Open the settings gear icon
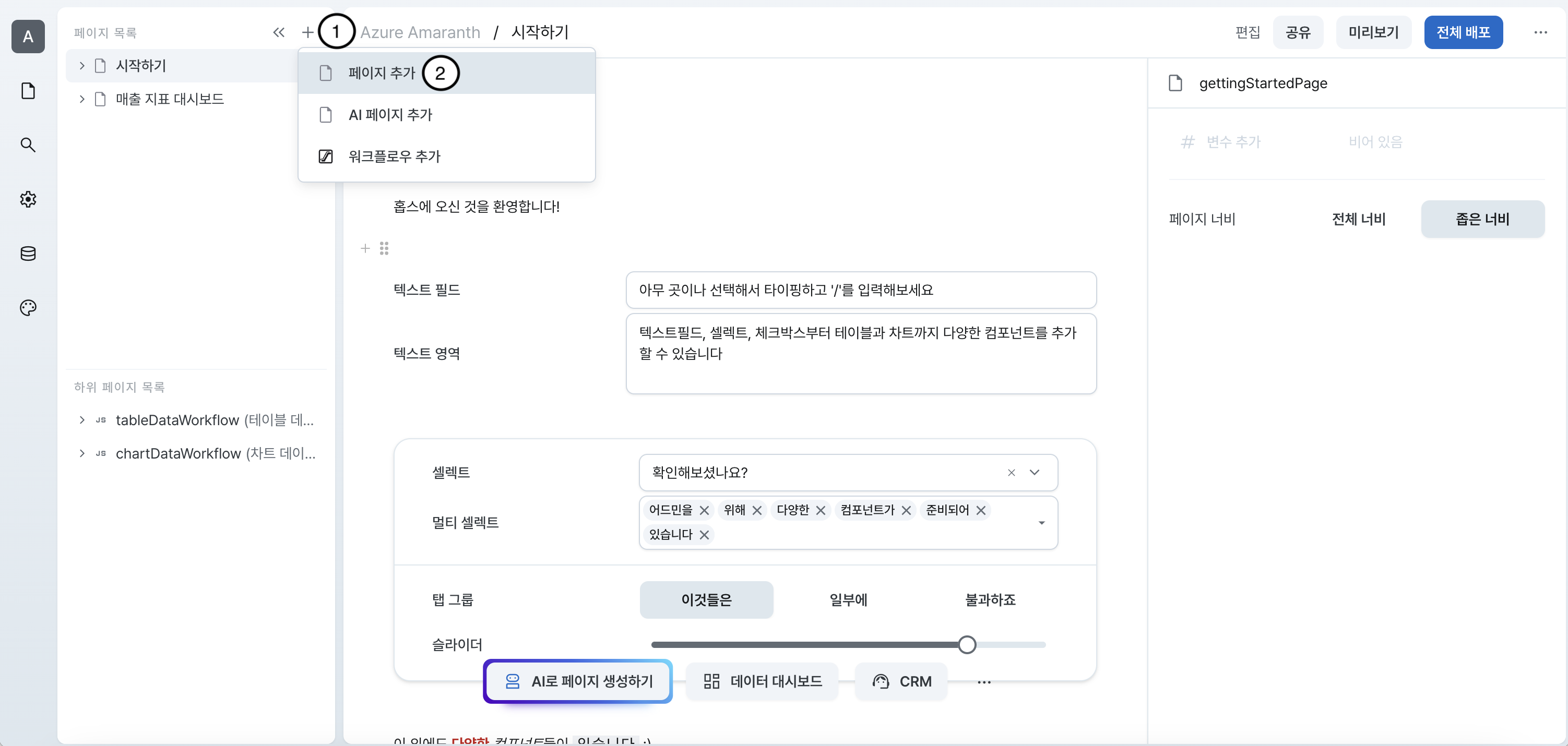 (28, 199)
